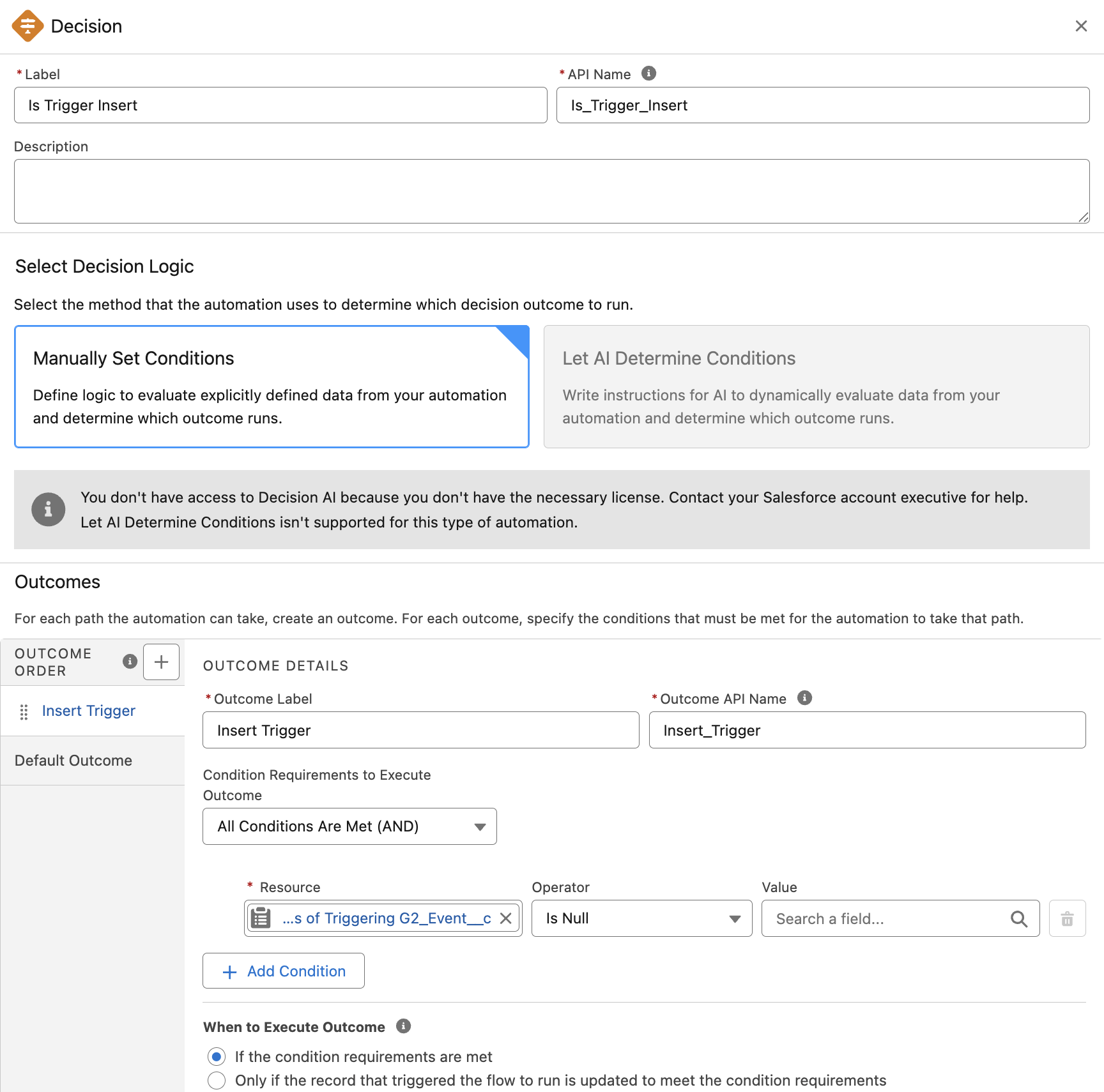The image size is (1104, 1092).
Task: Click the Outcome API Name info icon
Action: point(804,698)
